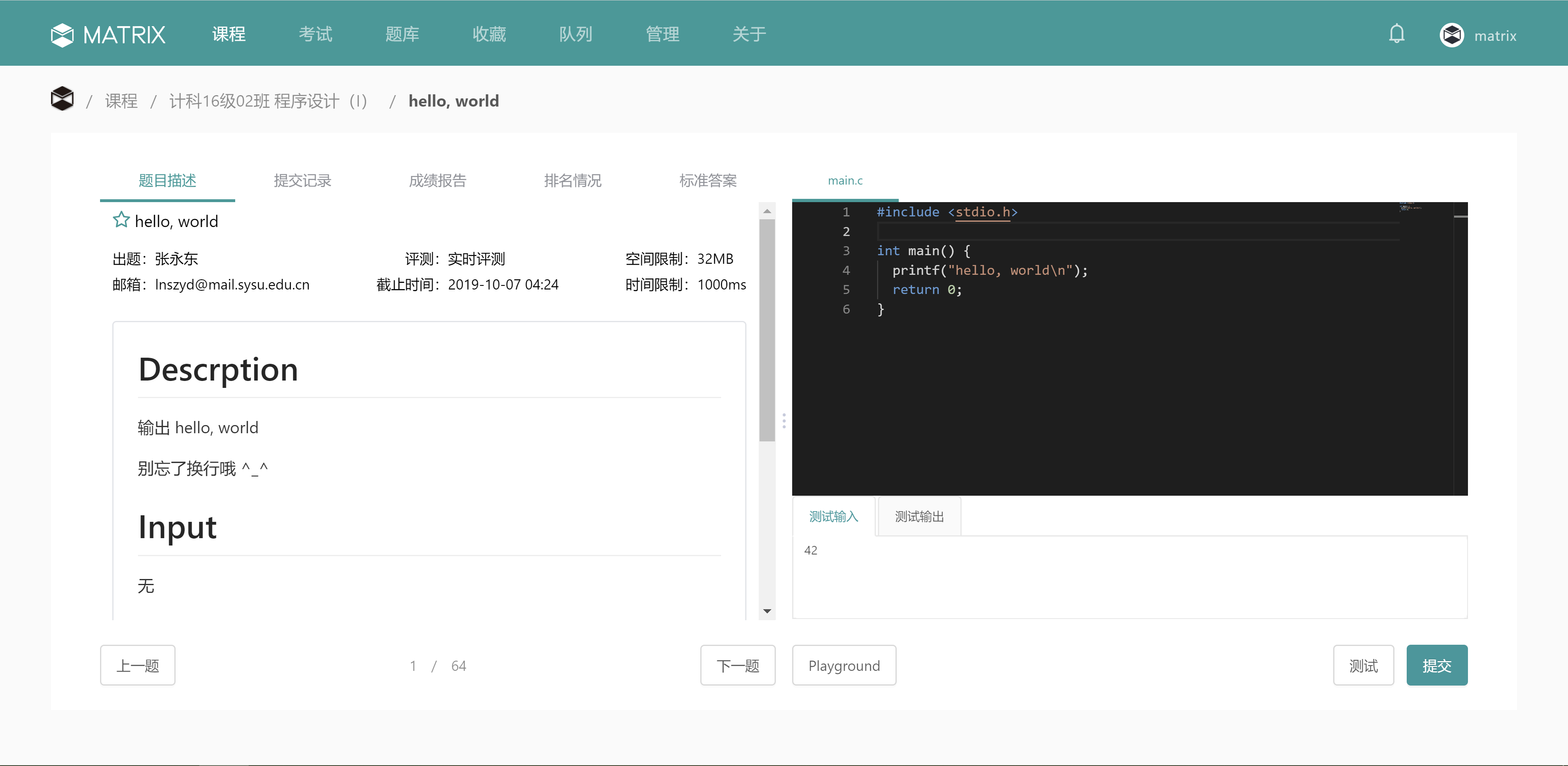The width and height of the screenshot is (1568, 766).
Task: Switch to the 成绩报告 tab
Action: [438, 181]
